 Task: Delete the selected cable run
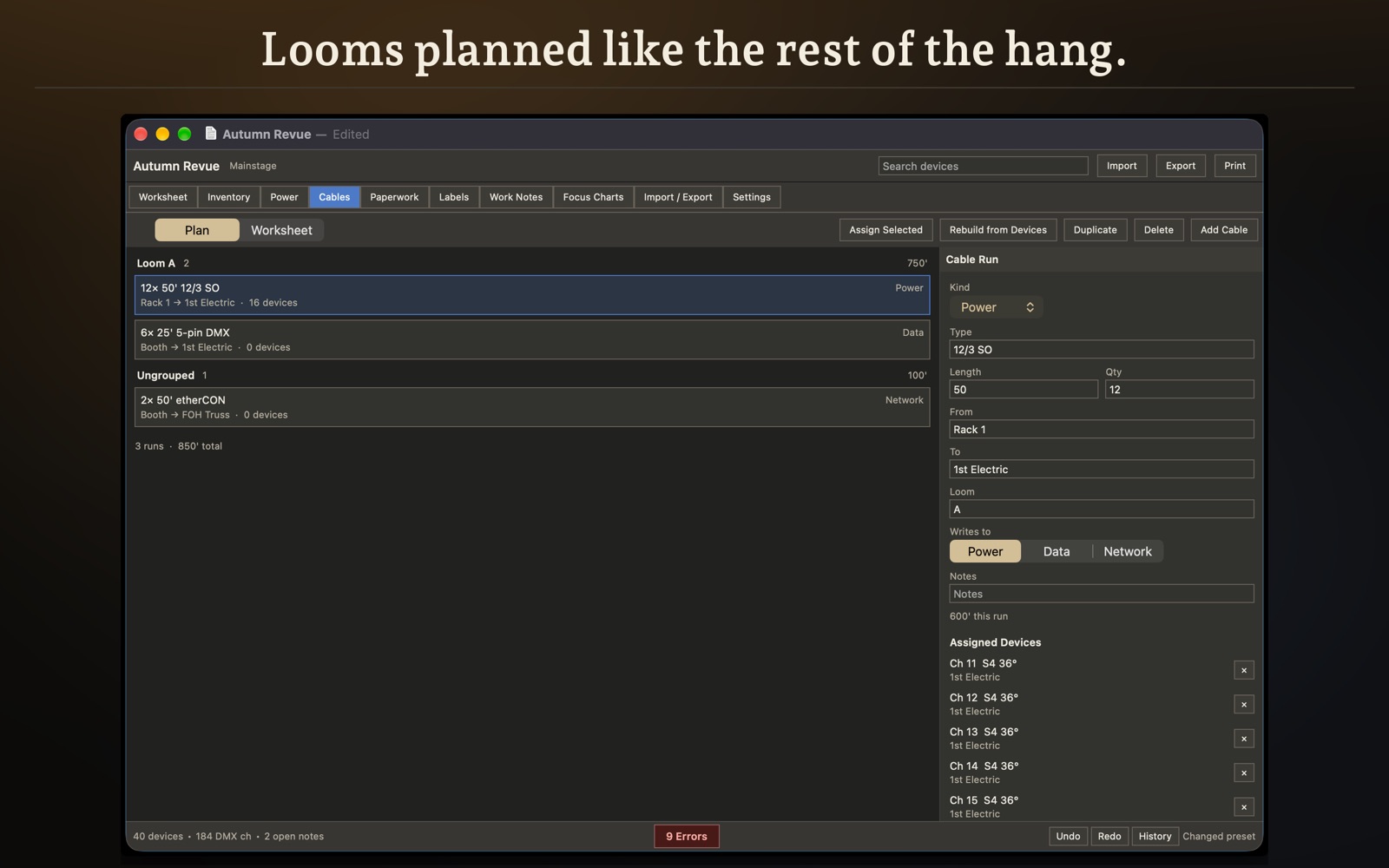(1158, 230)
